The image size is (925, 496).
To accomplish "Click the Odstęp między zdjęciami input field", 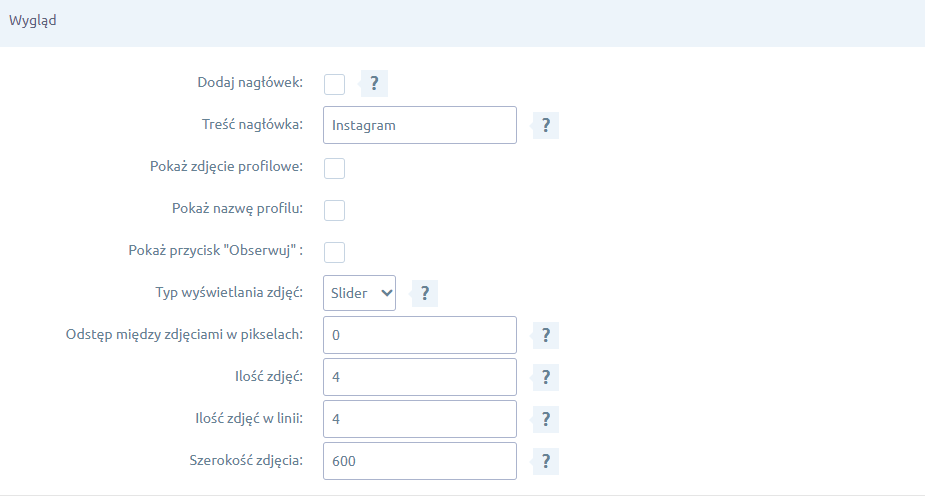I will (420, 335).
